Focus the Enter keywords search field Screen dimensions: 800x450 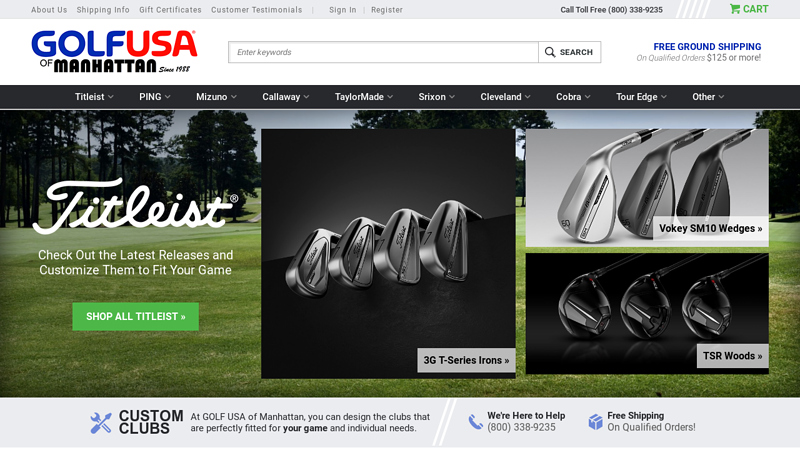pos(383,52)
